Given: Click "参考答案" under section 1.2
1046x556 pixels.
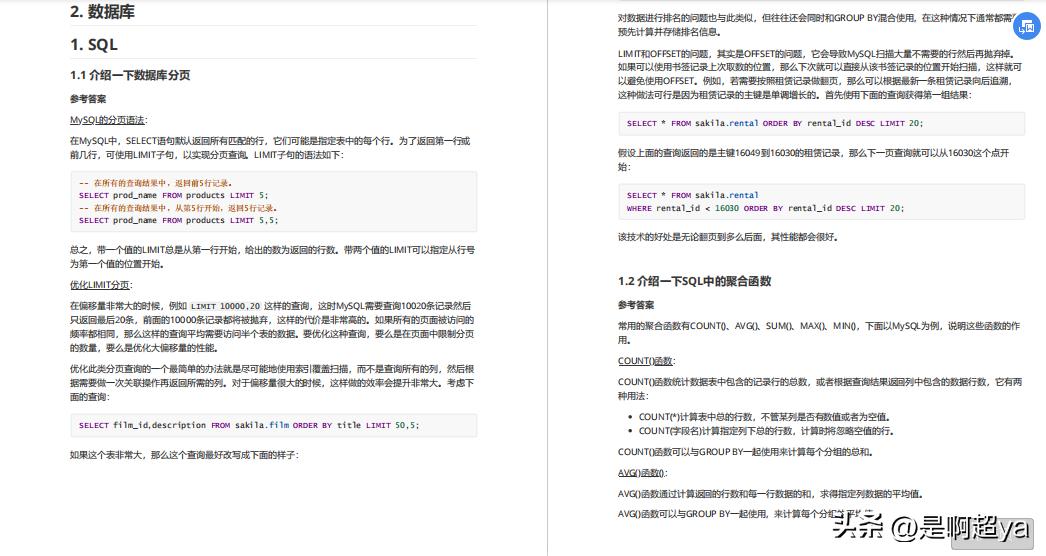Looking at the screenshot, I should 636,305.
